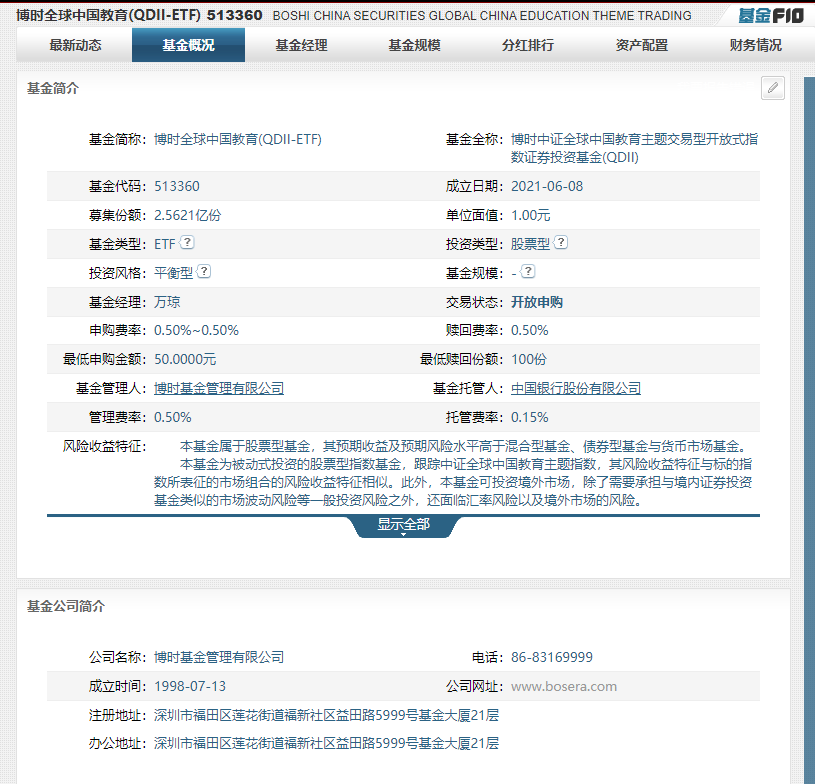Open 博时基金管理有限公司 manager link
815x784 pixels.
[x=219, y=388]
